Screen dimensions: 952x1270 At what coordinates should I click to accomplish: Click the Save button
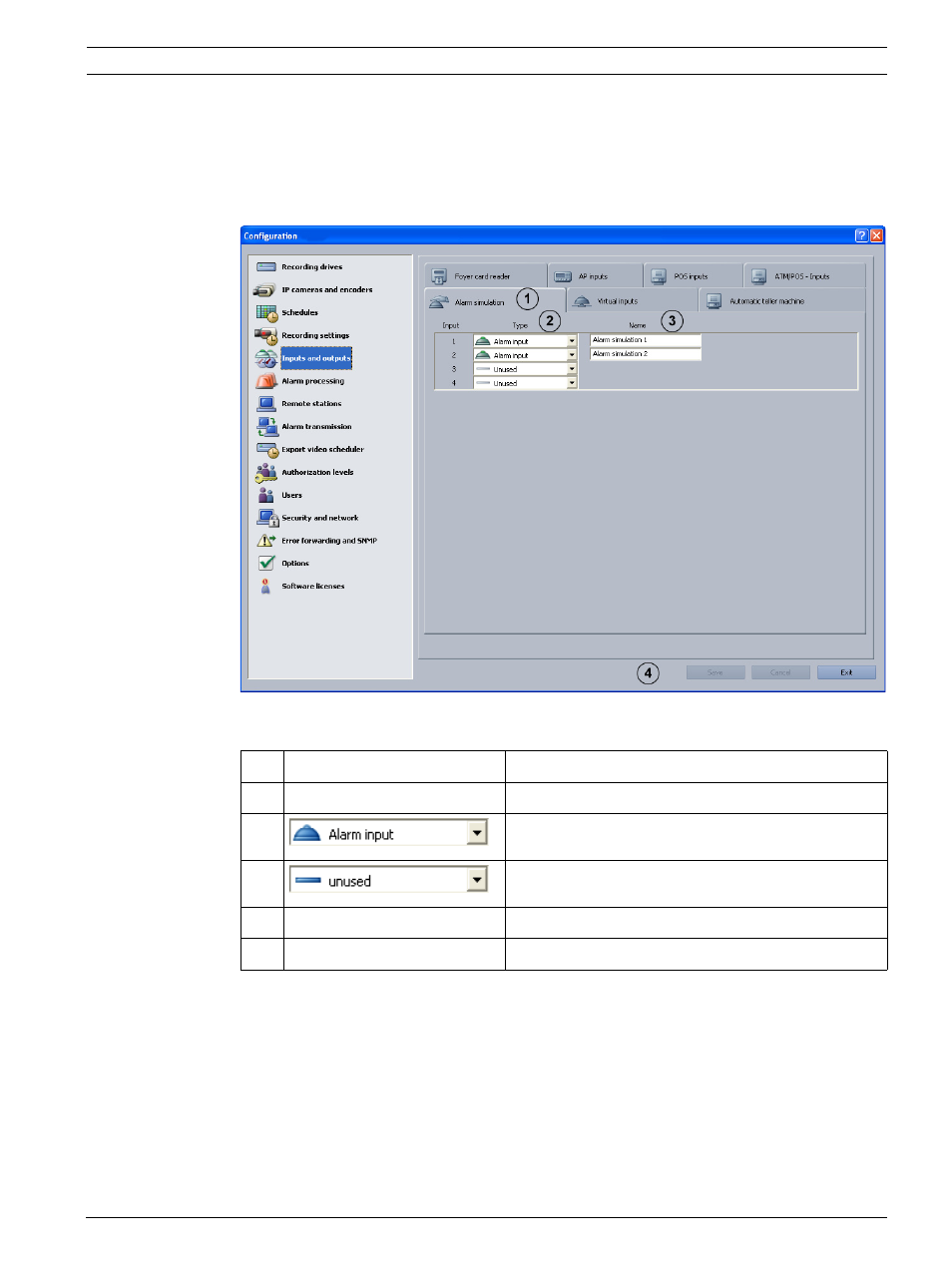pyautogui.click(x=715, y=672)
